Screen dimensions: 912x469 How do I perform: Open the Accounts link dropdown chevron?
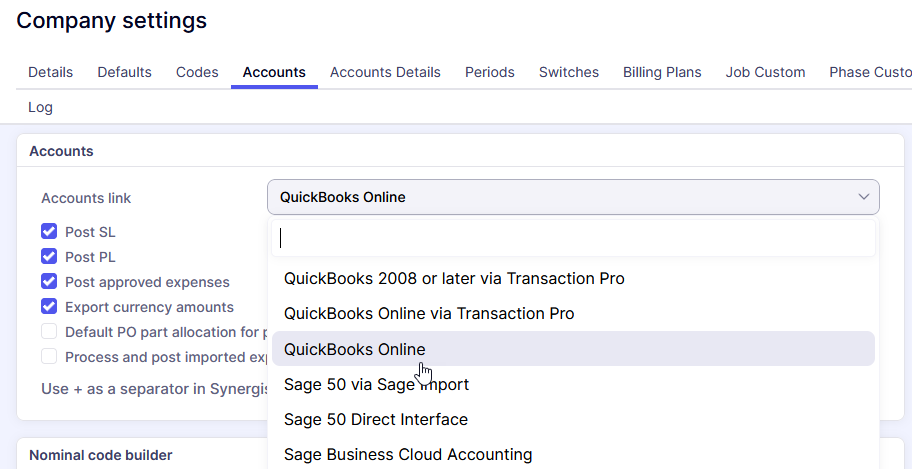[863, 197]
